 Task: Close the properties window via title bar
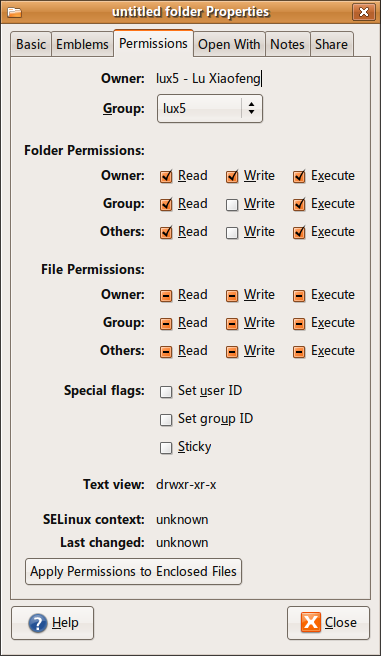pos(363,12)
